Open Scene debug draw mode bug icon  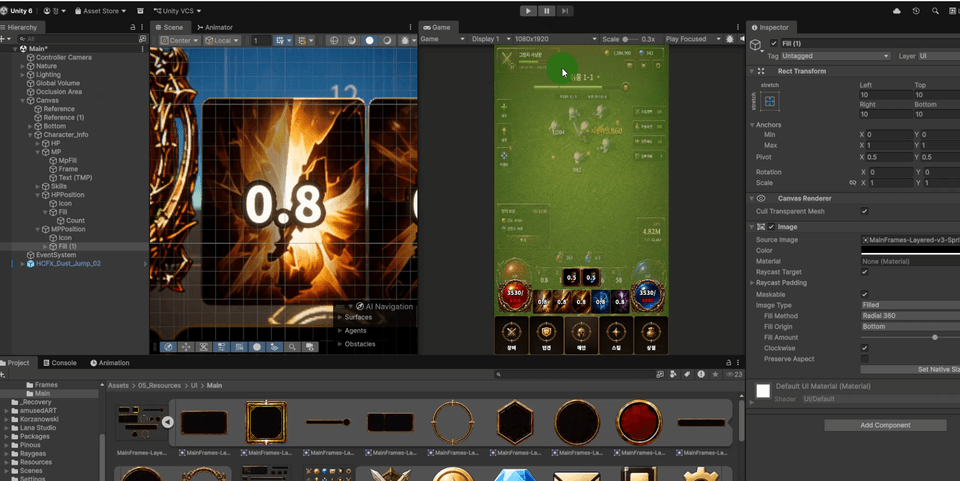(x=405, y=40)
